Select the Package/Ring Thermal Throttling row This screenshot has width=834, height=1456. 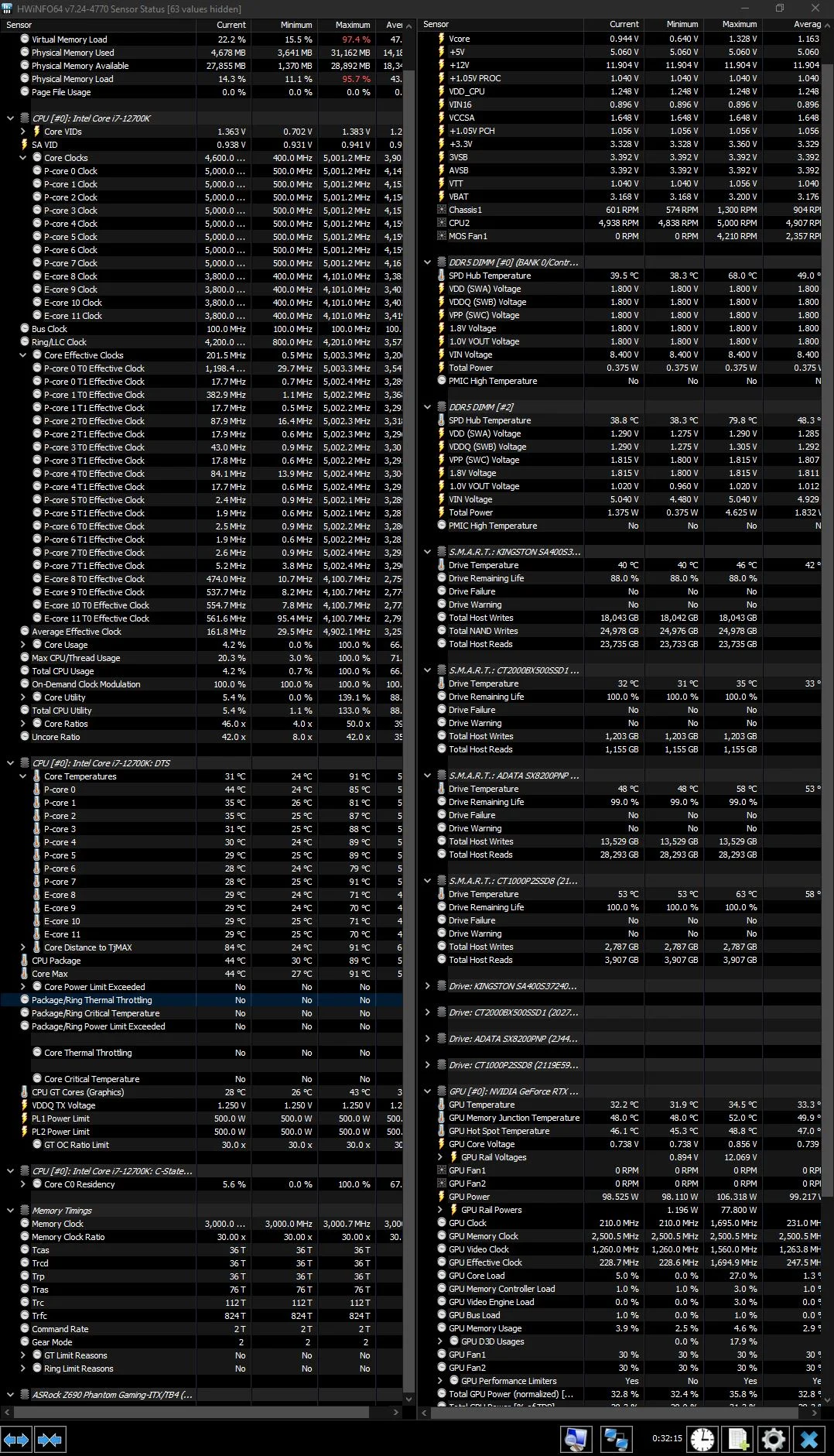point(201,1000)
